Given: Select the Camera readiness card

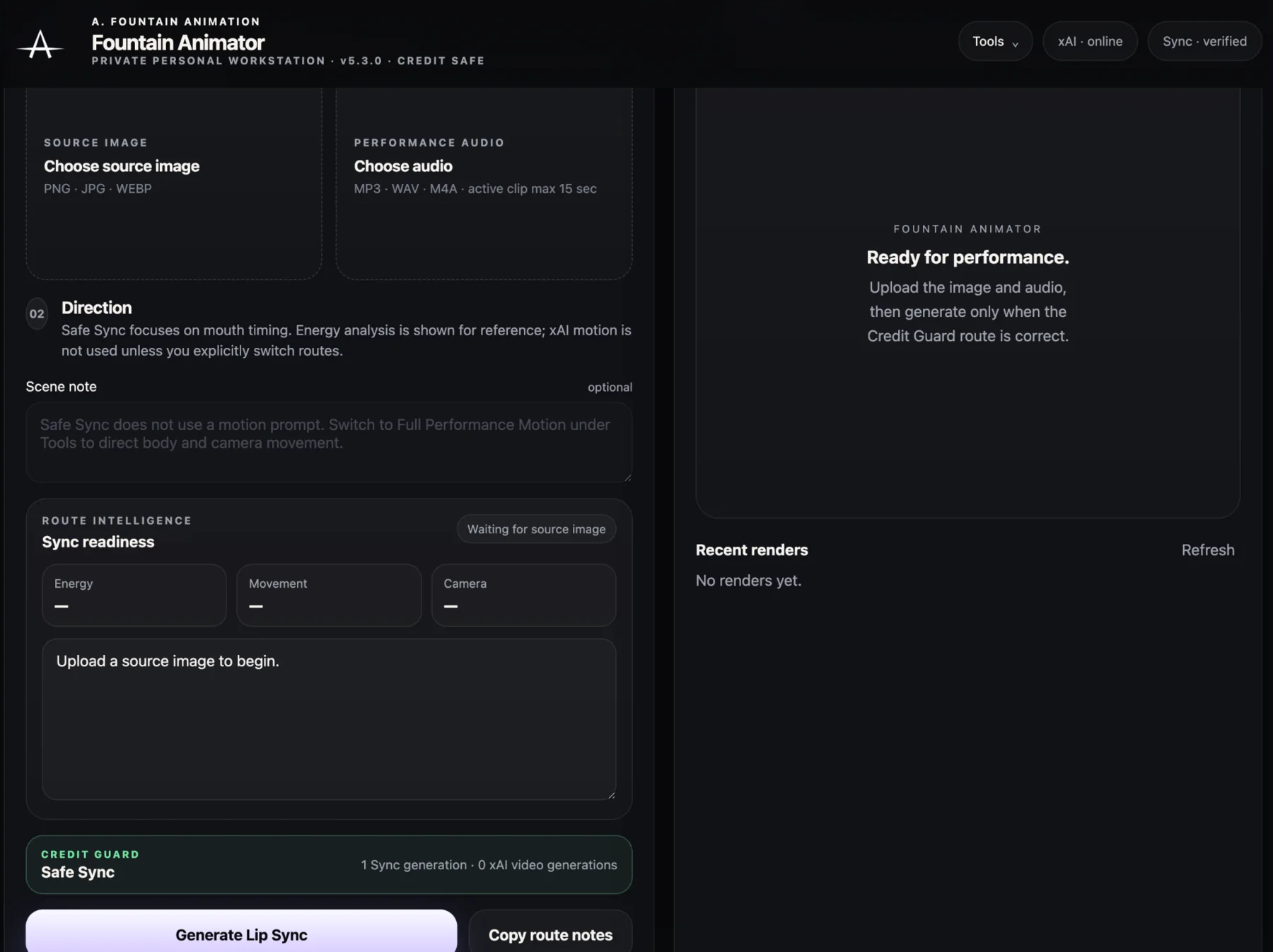Looking at the screenshot, I should point(523,595).
